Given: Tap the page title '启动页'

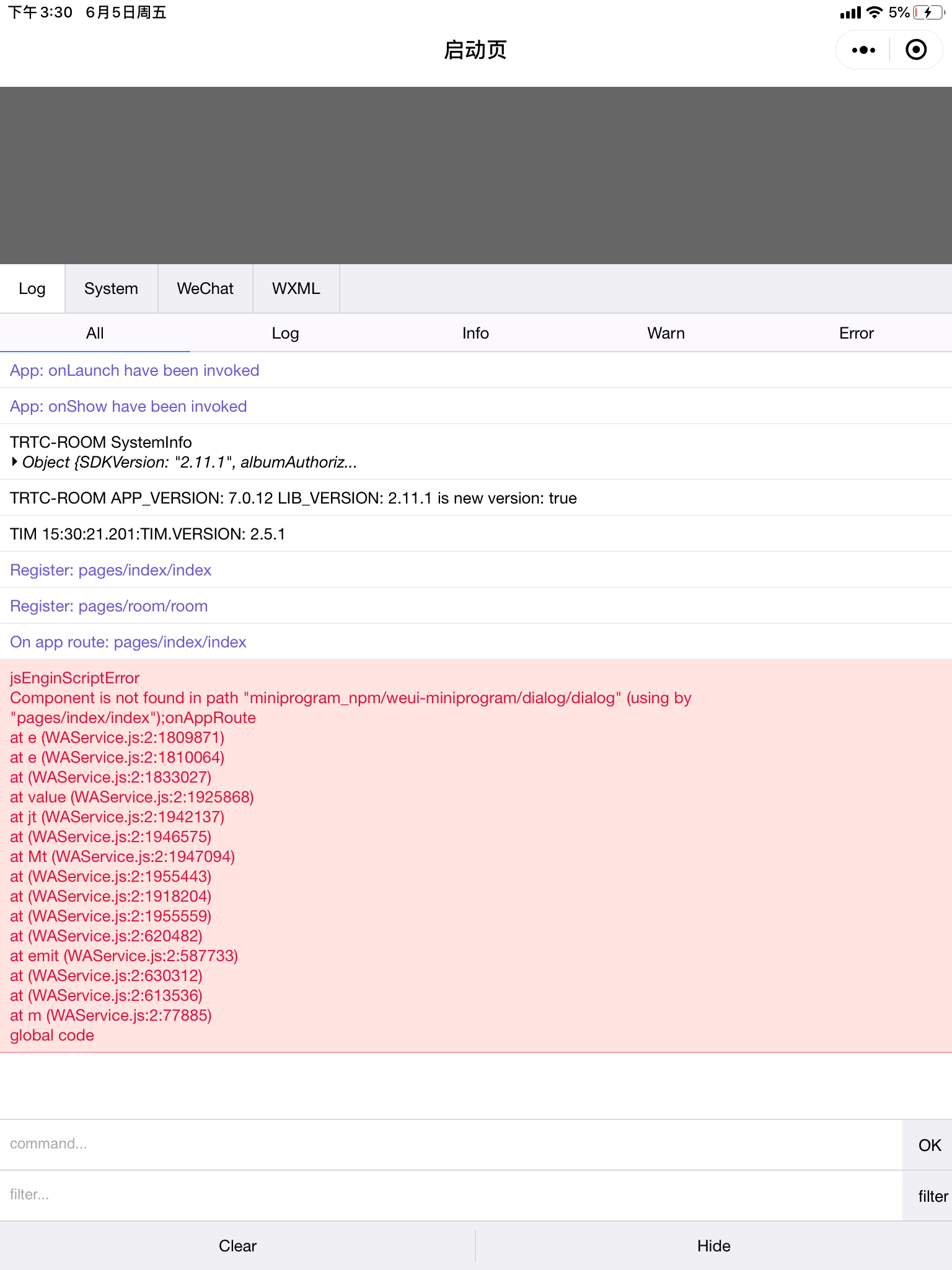Looking at the screenshot, I should (x=475, y=50).
